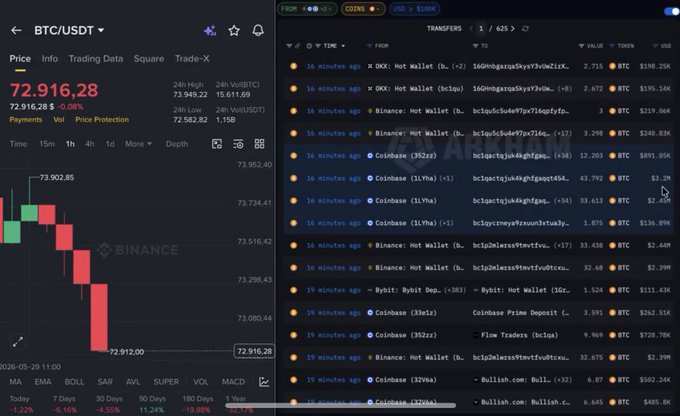Open the chart drawing tools icon
This screenshot has height=416, width=680.
coord(217,144)
